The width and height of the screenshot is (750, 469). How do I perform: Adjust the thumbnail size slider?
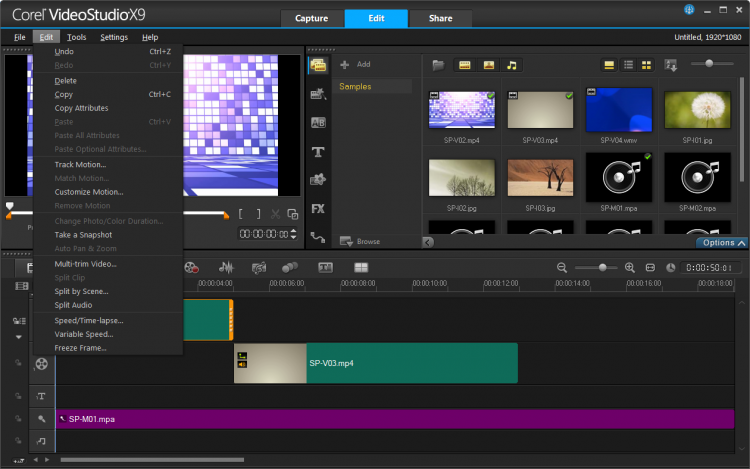click(x=710, y=64)
